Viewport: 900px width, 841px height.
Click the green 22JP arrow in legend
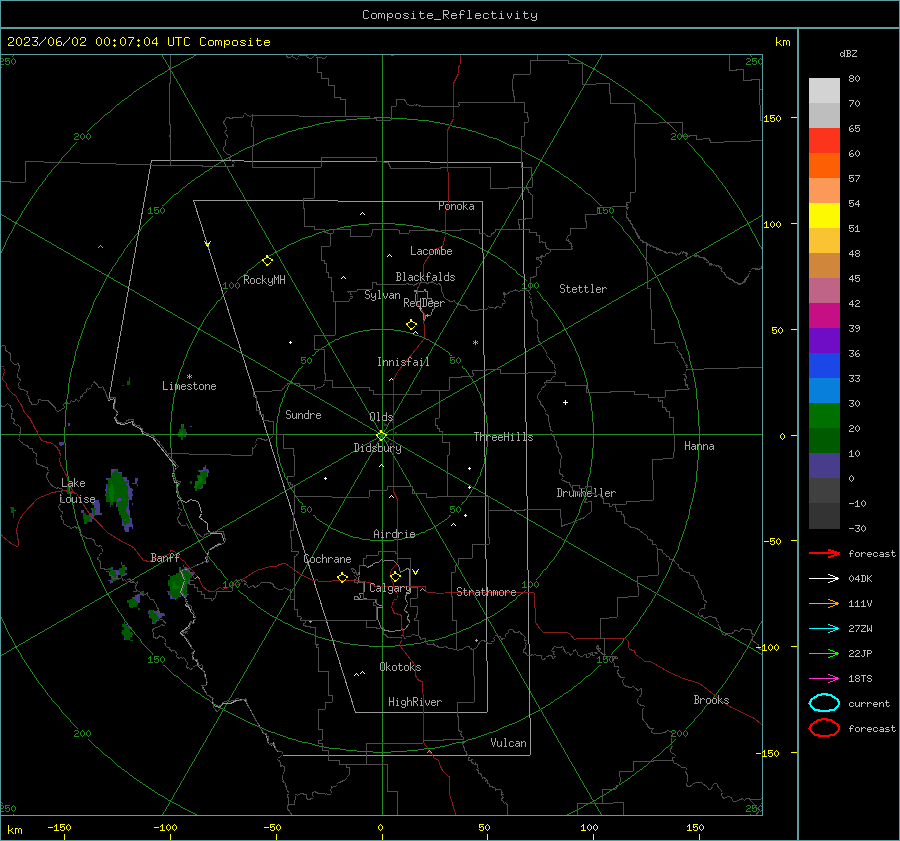pyautogui.click(x=824, y=653)
